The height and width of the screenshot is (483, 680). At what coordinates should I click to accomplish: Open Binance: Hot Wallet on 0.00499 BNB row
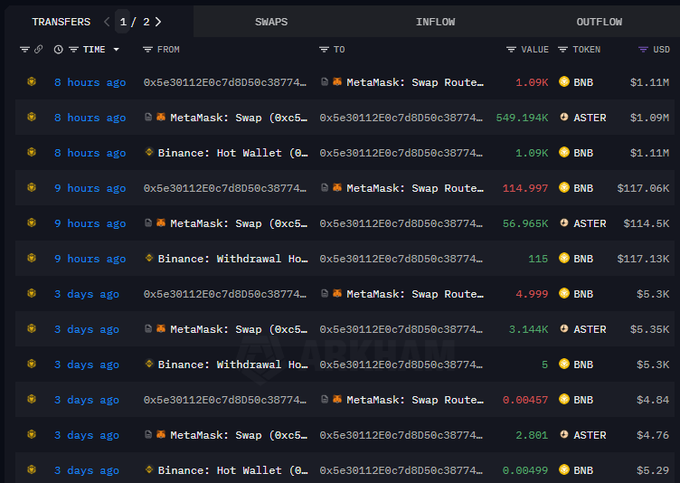[233, 470]
